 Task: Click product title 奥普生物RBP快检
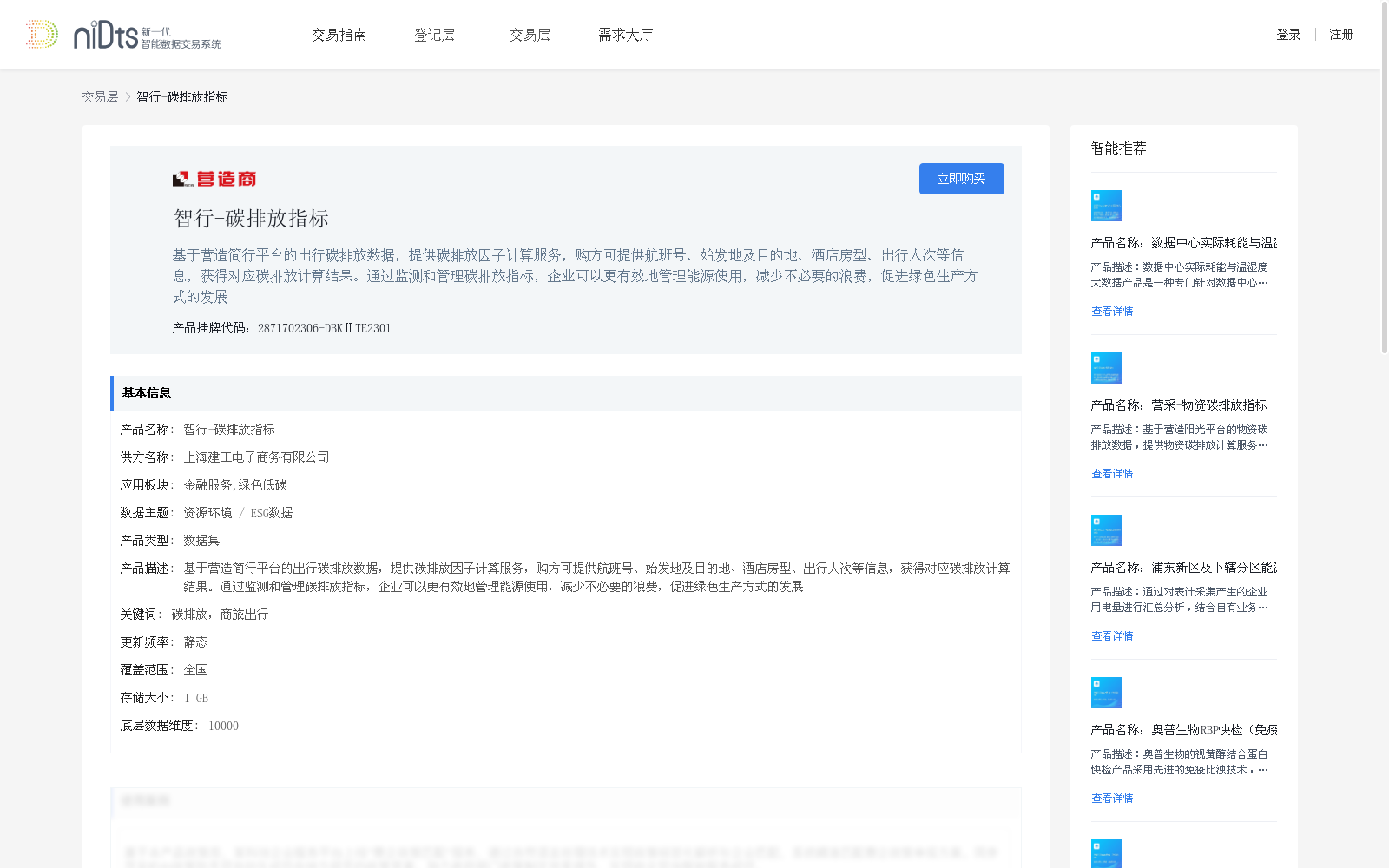tap(1184, 730)
